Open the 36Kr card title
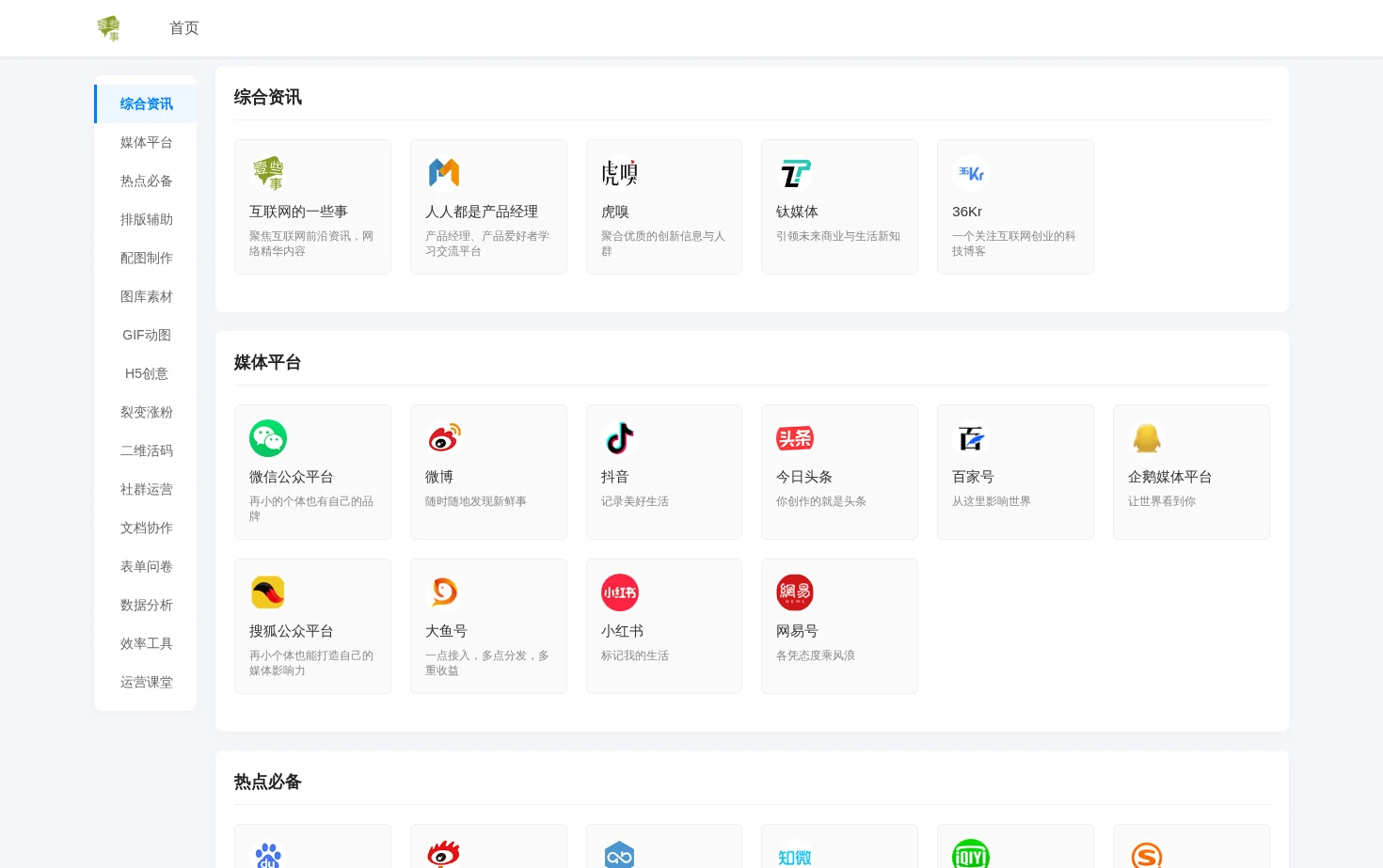This screenshot has height=868, width=1383. [x=967, y=213]
